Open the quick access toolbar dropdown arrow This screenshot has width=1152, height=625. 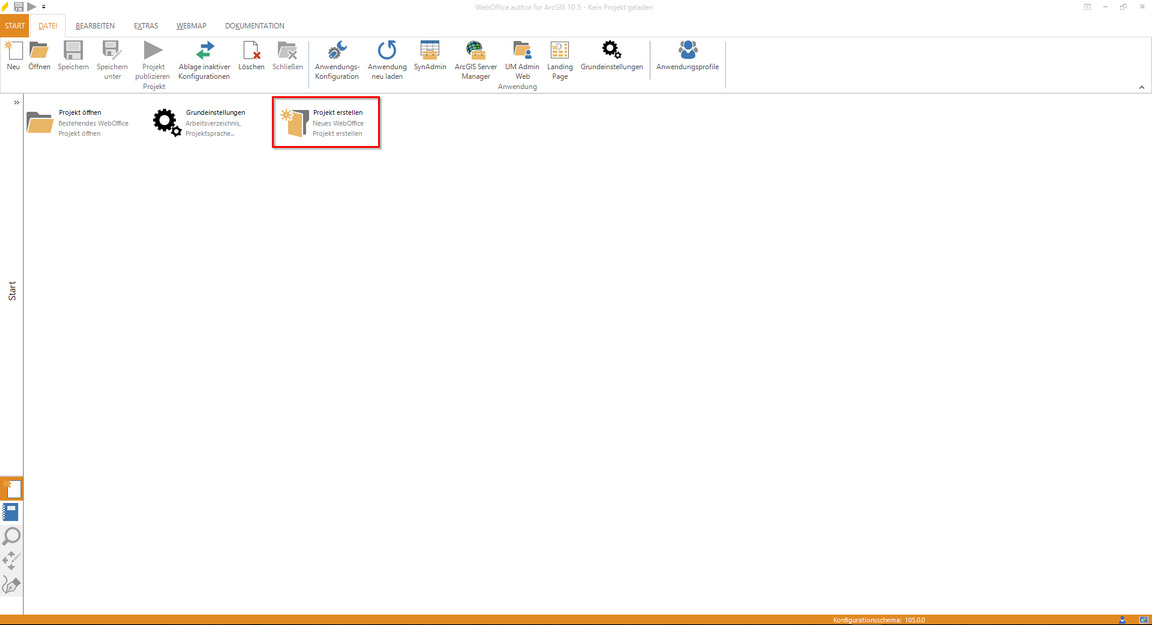pos(44,7)
